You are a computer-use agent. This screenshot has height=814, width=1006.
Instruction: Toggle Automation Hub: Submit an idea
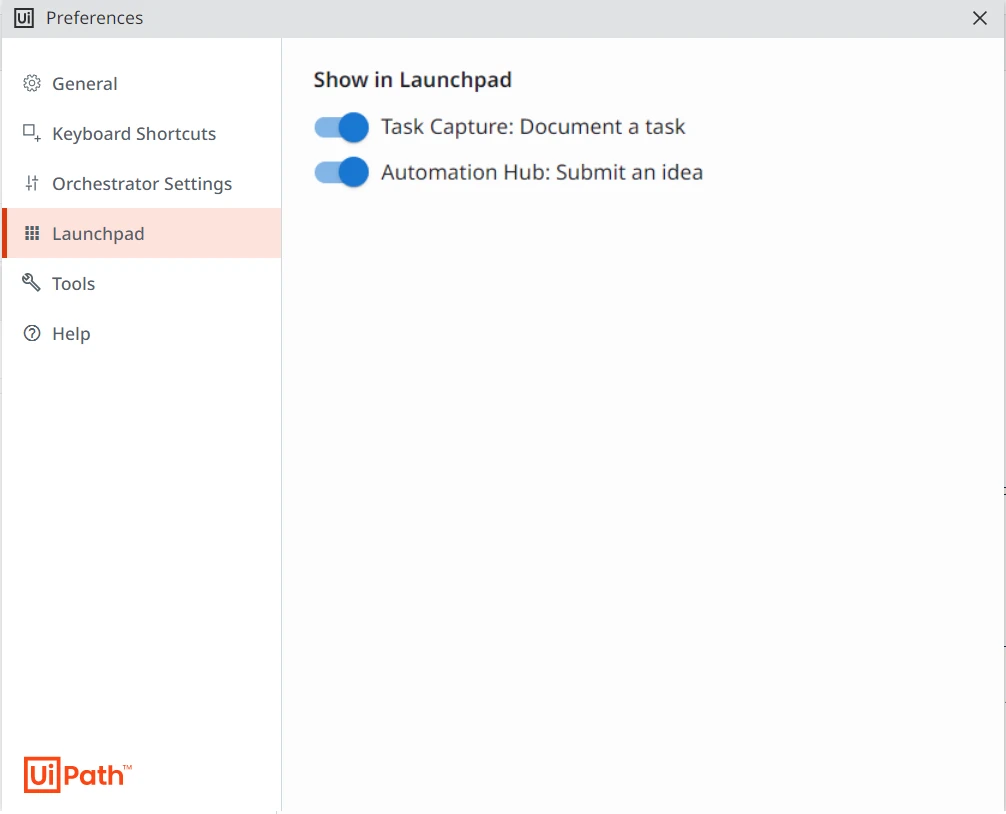(x=341, y=172)
